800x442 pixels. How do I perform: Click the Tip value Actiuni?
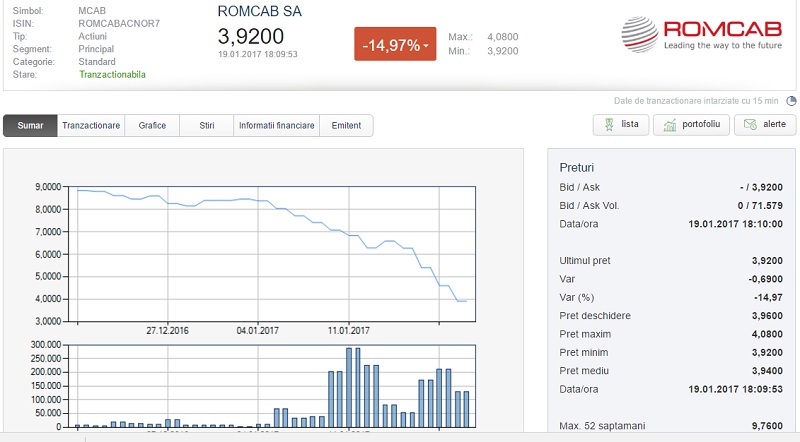(92, 36)
